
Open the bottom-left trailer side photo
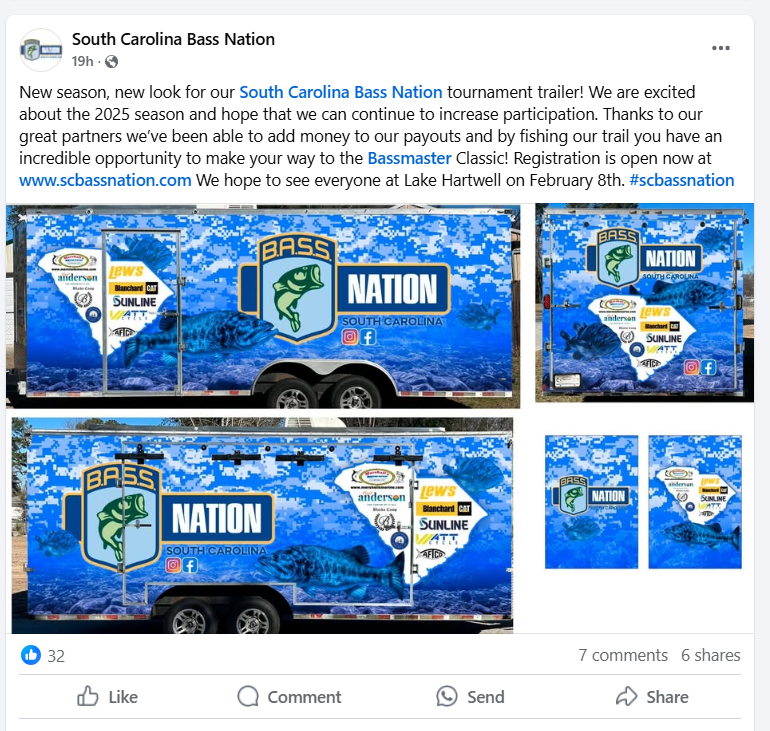[x=263, y=525]
